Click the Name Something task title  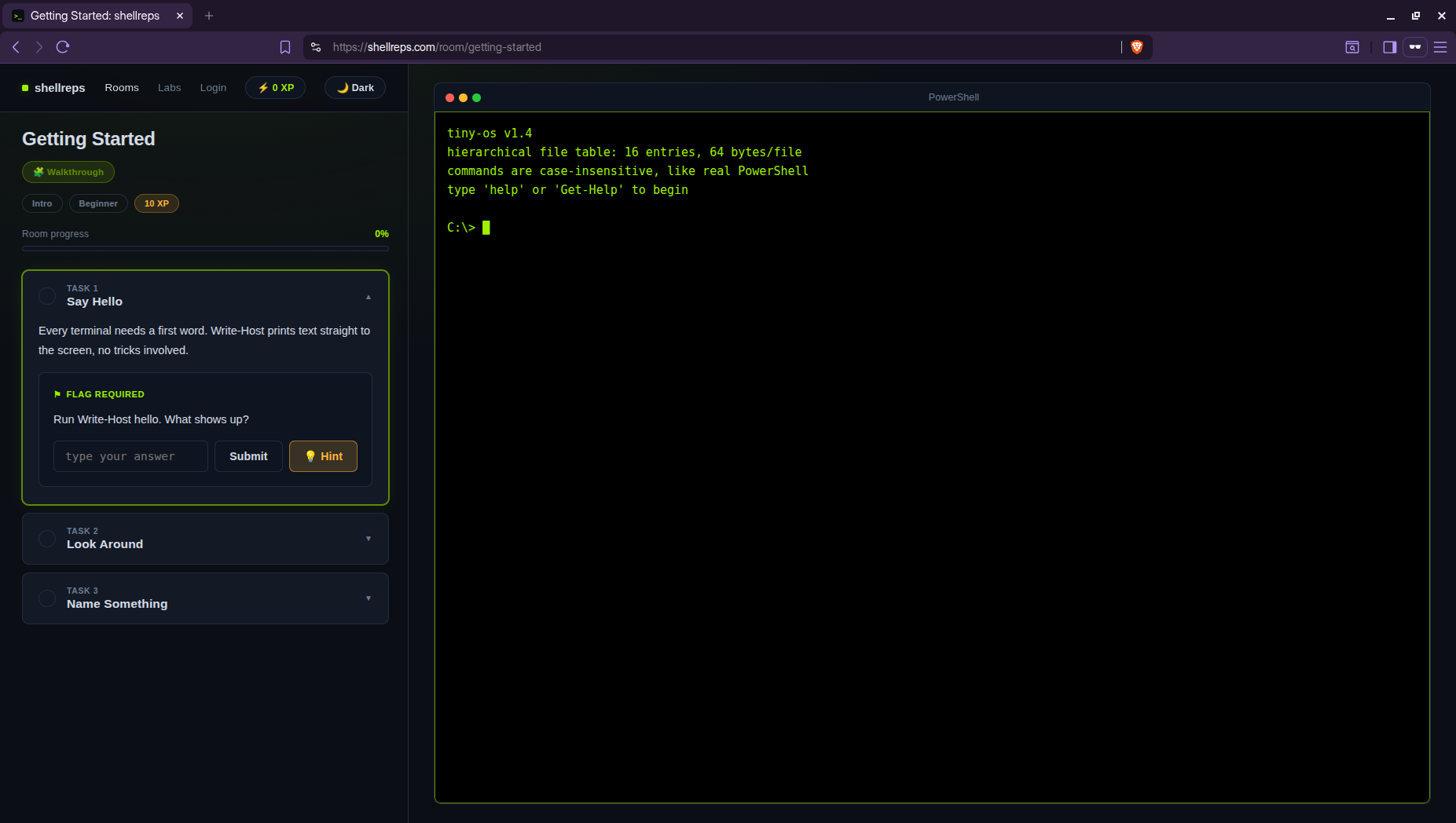coord(117,604)
